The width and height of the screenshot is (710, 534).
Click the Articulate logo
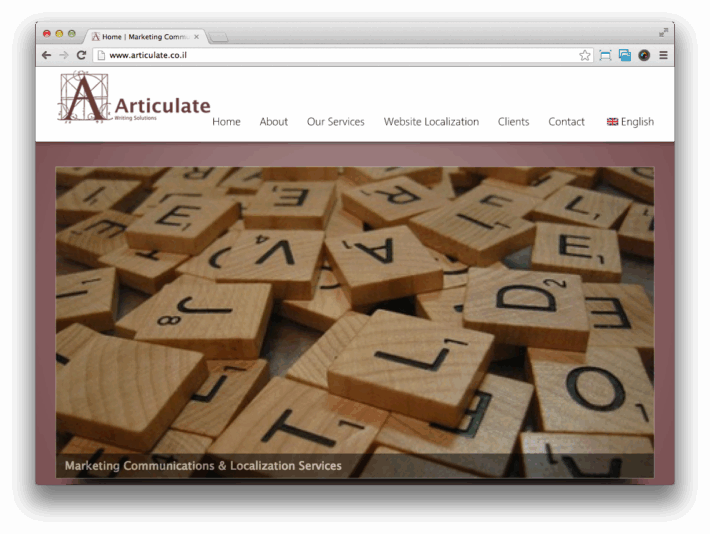coord(134,98)
